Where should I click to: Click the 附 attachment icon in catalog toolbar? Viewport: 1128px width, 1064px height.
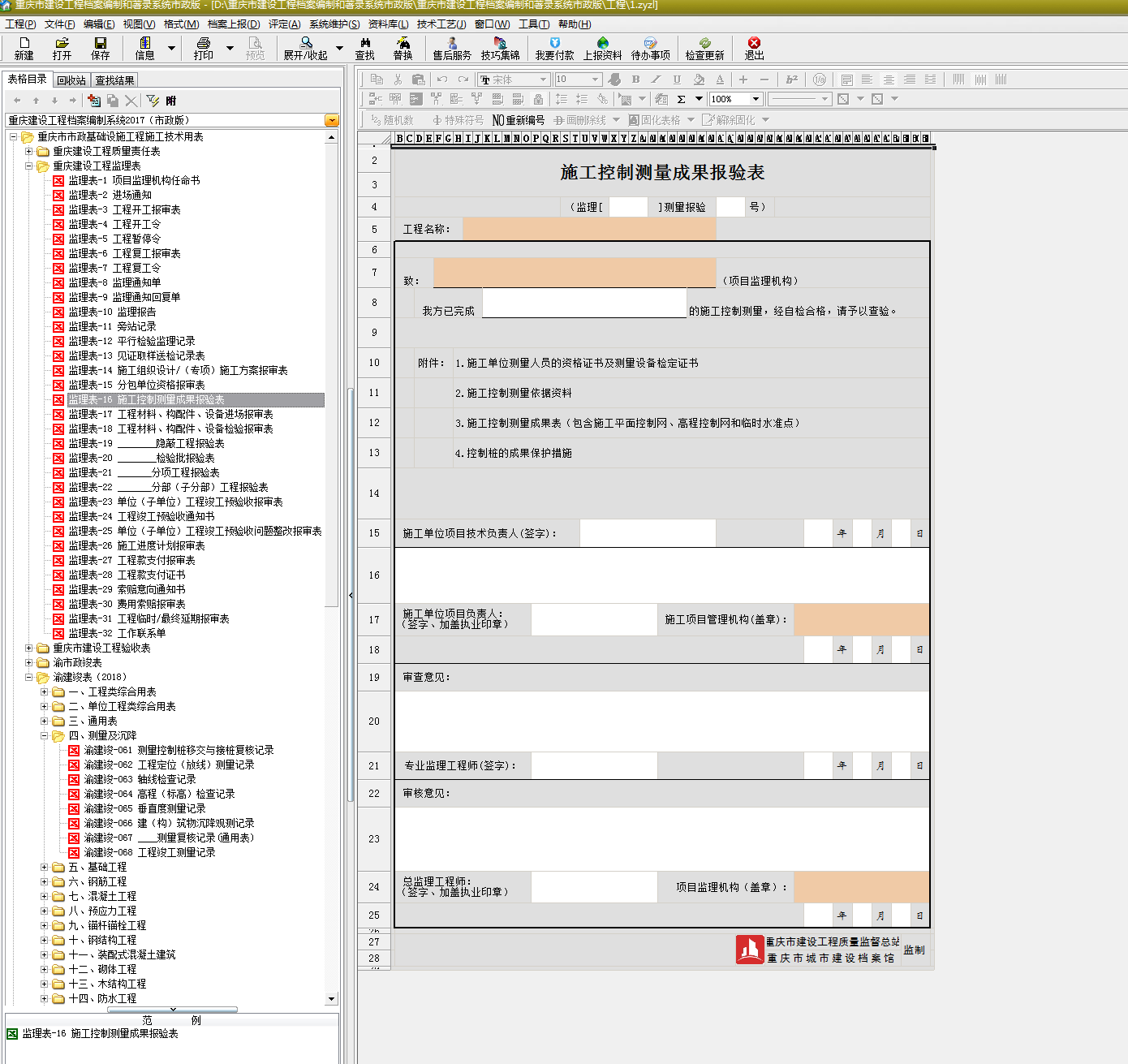pos(170,101)
